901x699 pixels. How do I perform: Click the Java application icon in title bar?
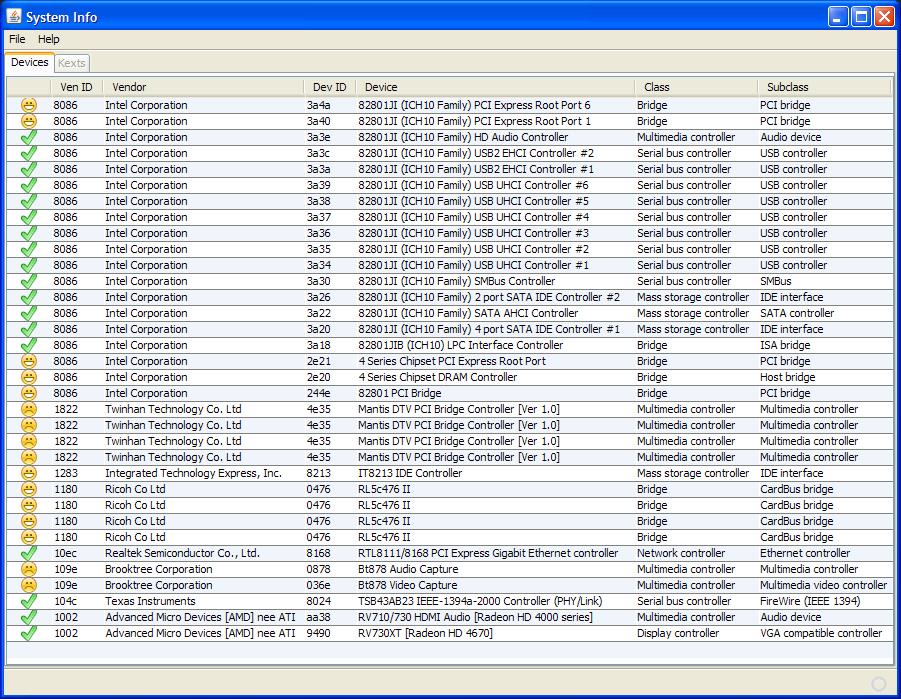[14, 17]
